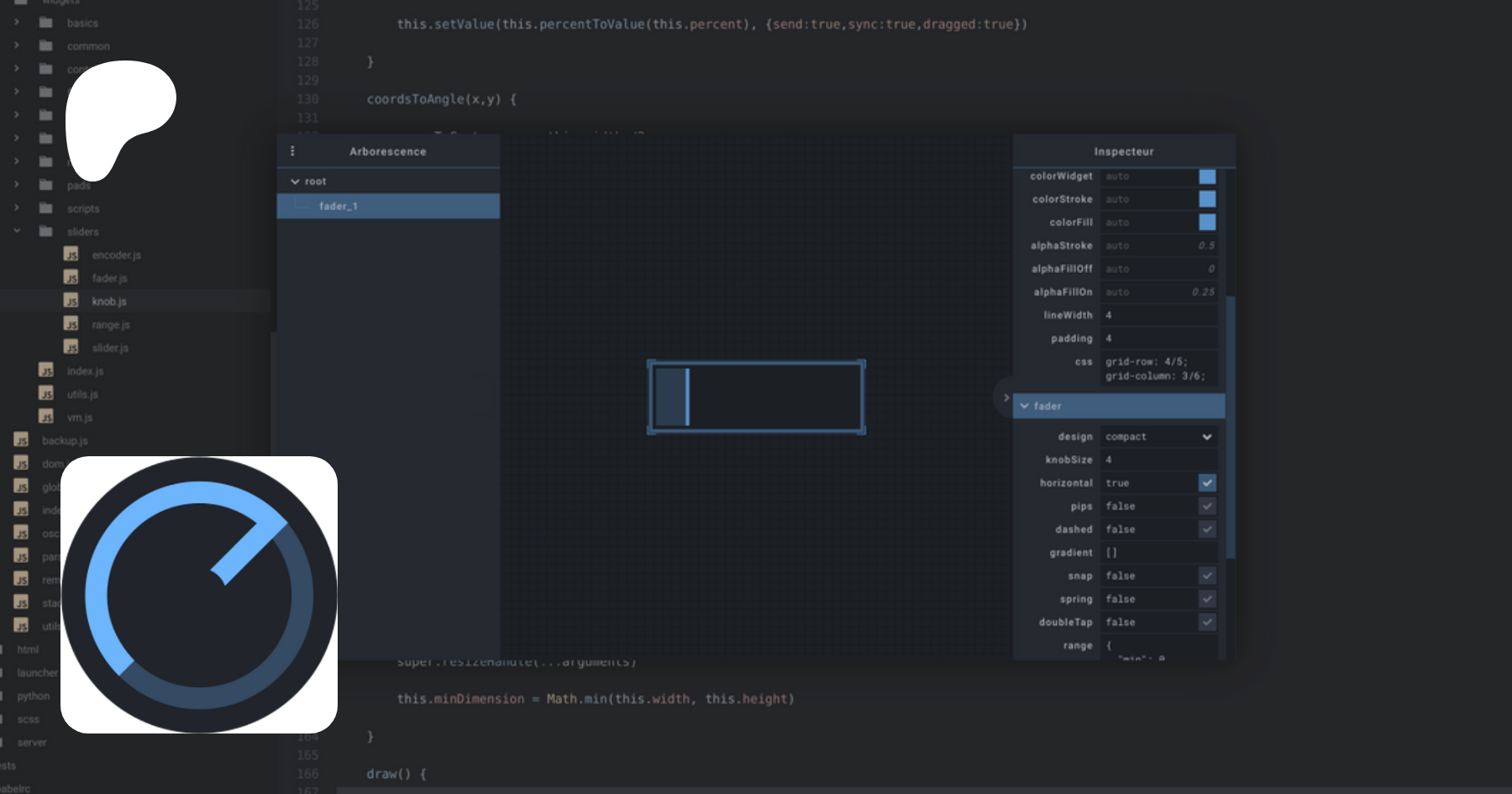1512x794 pixels.
Task: Enable the pips checkbox
Action: click(1207, 506)
